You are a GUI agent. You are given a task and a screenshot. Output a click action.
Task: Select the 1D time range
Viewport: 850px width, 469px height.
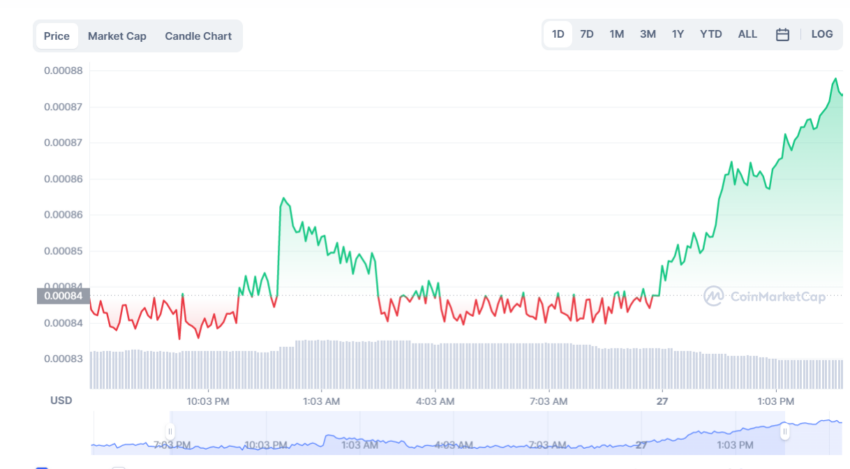(558, 34)
